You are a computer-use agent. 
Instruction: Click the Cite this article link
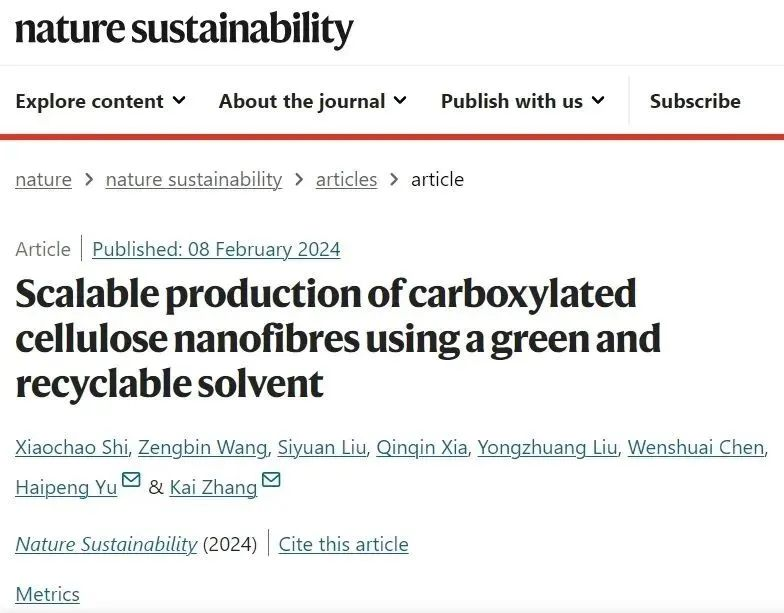343,544
